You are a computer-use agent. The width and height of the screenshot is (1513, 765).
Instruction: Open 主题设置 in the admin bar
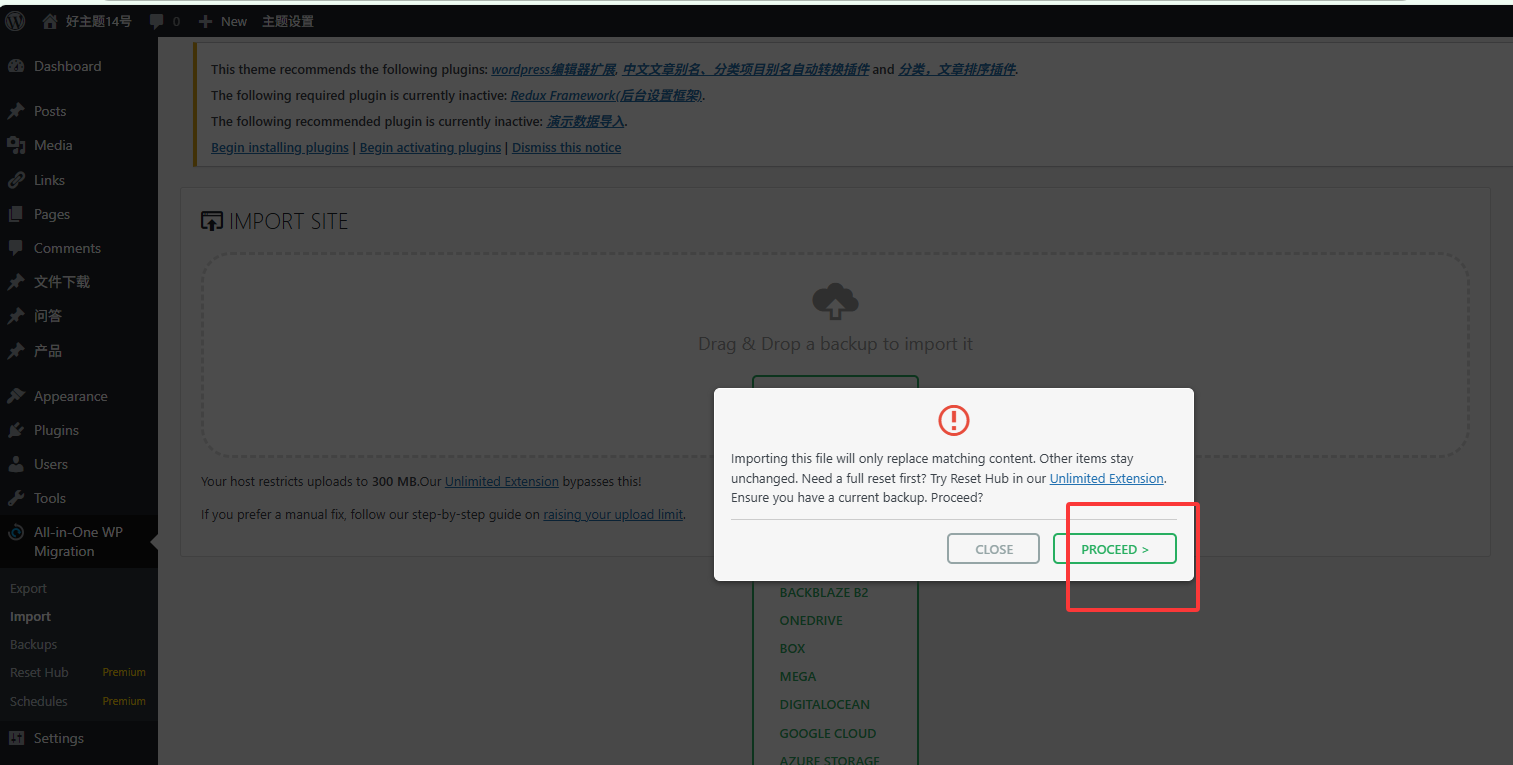point(288,21)
